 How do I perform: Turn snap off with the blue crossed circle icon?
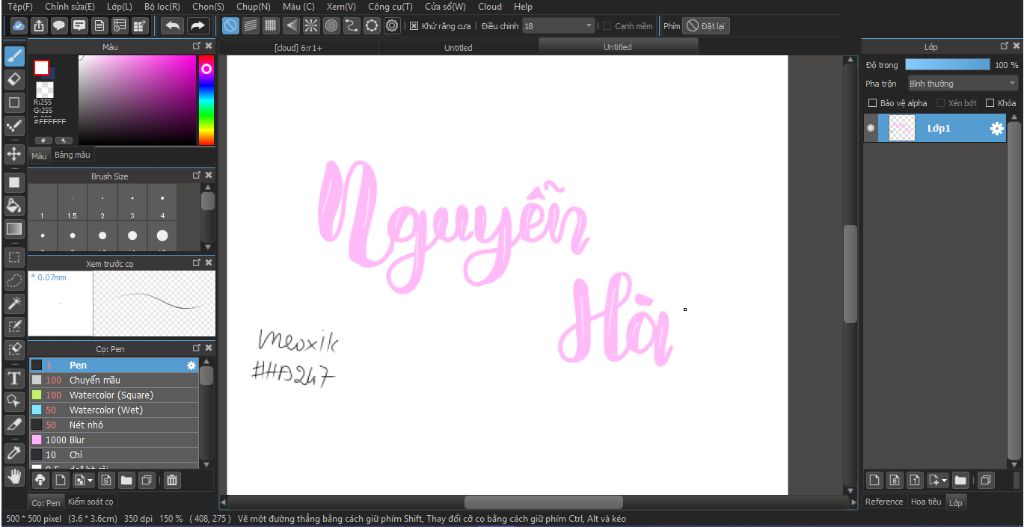[x=230, y=26]
